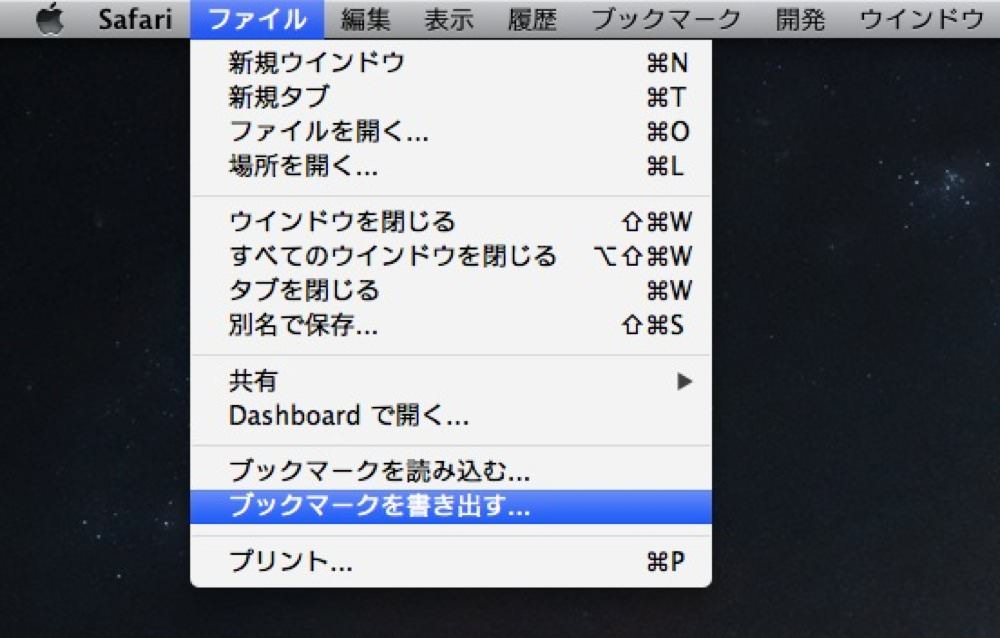The width and height of the screenshot is (1000, 638).
Task: Select 場所を開く… menu item
Action: pos(451,166)
